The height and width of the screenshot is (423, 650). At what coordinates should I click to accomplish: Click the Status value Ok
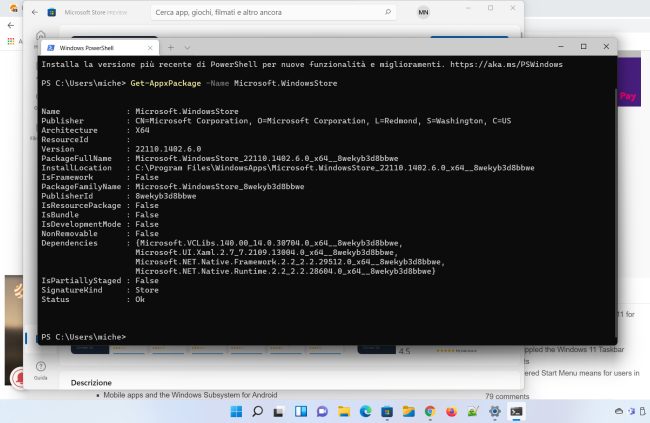(140, 299)
